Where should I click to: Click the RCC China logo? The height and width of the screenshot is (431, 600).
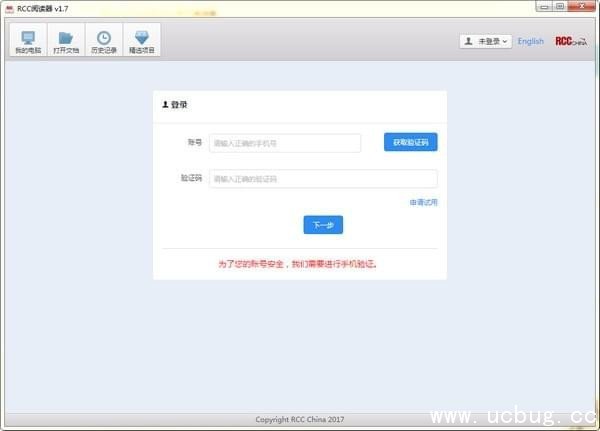tap(571, 41)
